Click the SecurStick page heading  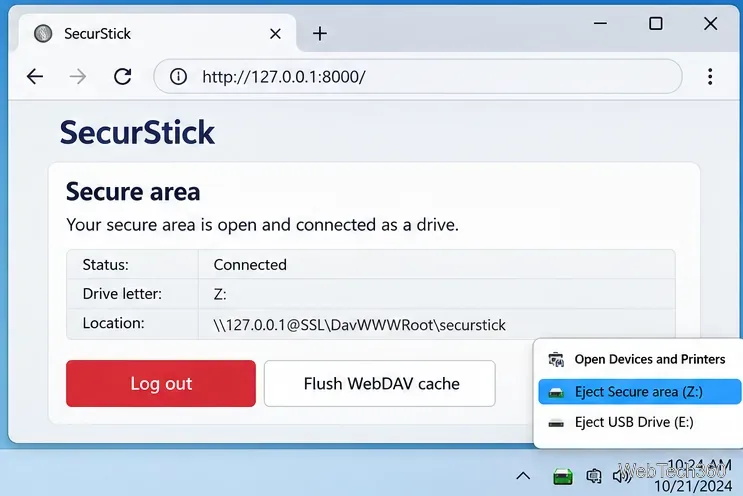[x=137, y=132]
